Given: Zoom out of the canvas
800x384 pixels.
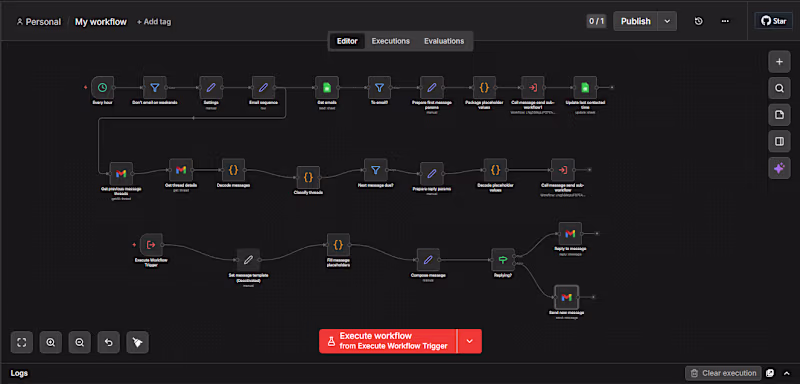Looking at the screenshot, I should pos(80,342).
